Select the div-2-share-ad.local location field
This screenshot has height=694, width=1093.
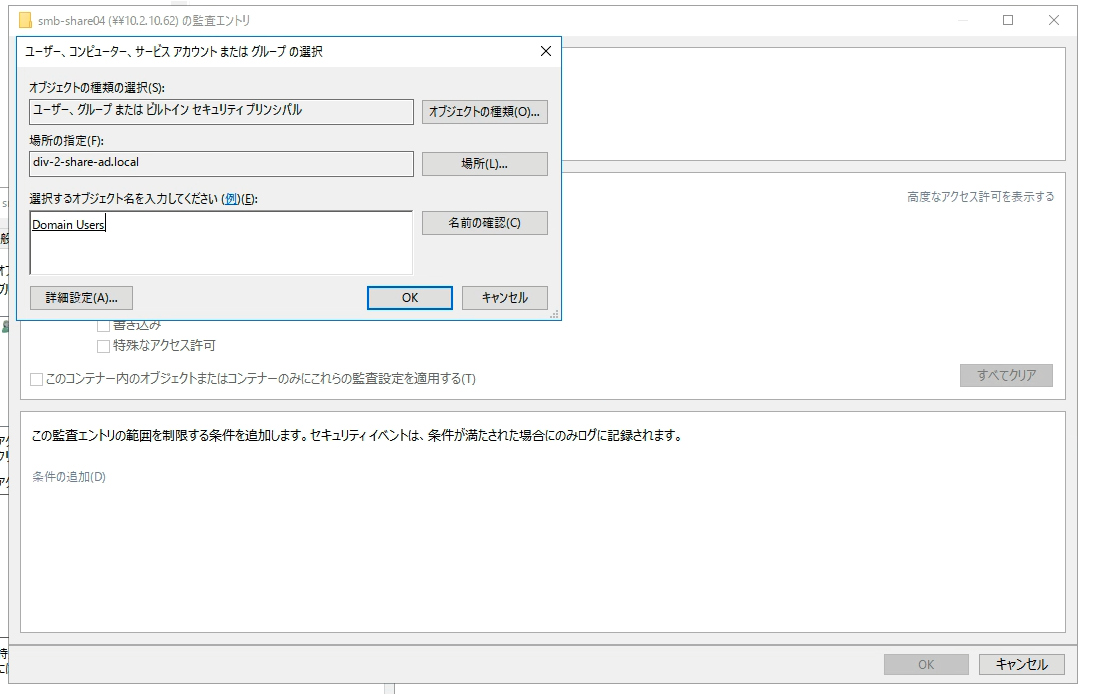click(220, 163)
